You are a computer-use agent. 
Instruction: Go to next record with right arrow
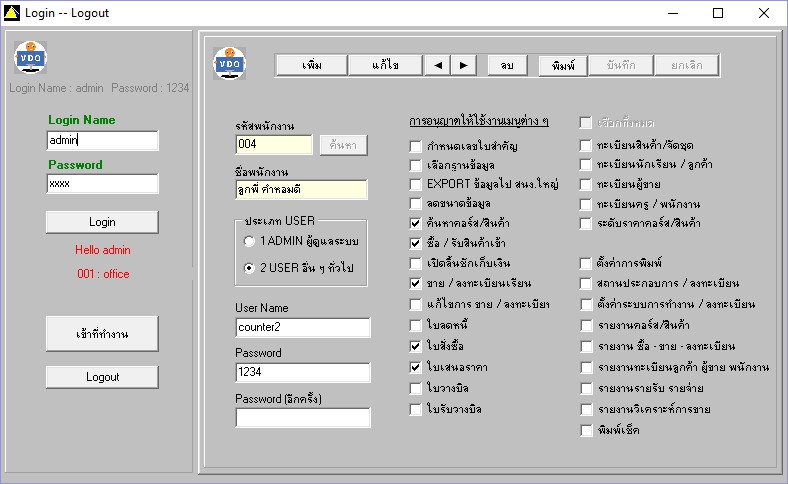pyautogui.click(x=463, y=65)
